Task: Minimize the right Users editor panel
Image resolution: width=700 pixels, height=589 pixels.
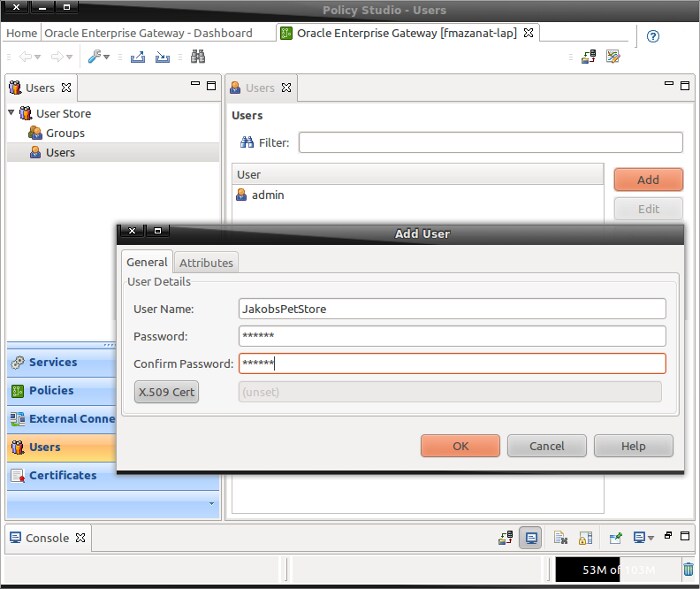Action: 669,84
